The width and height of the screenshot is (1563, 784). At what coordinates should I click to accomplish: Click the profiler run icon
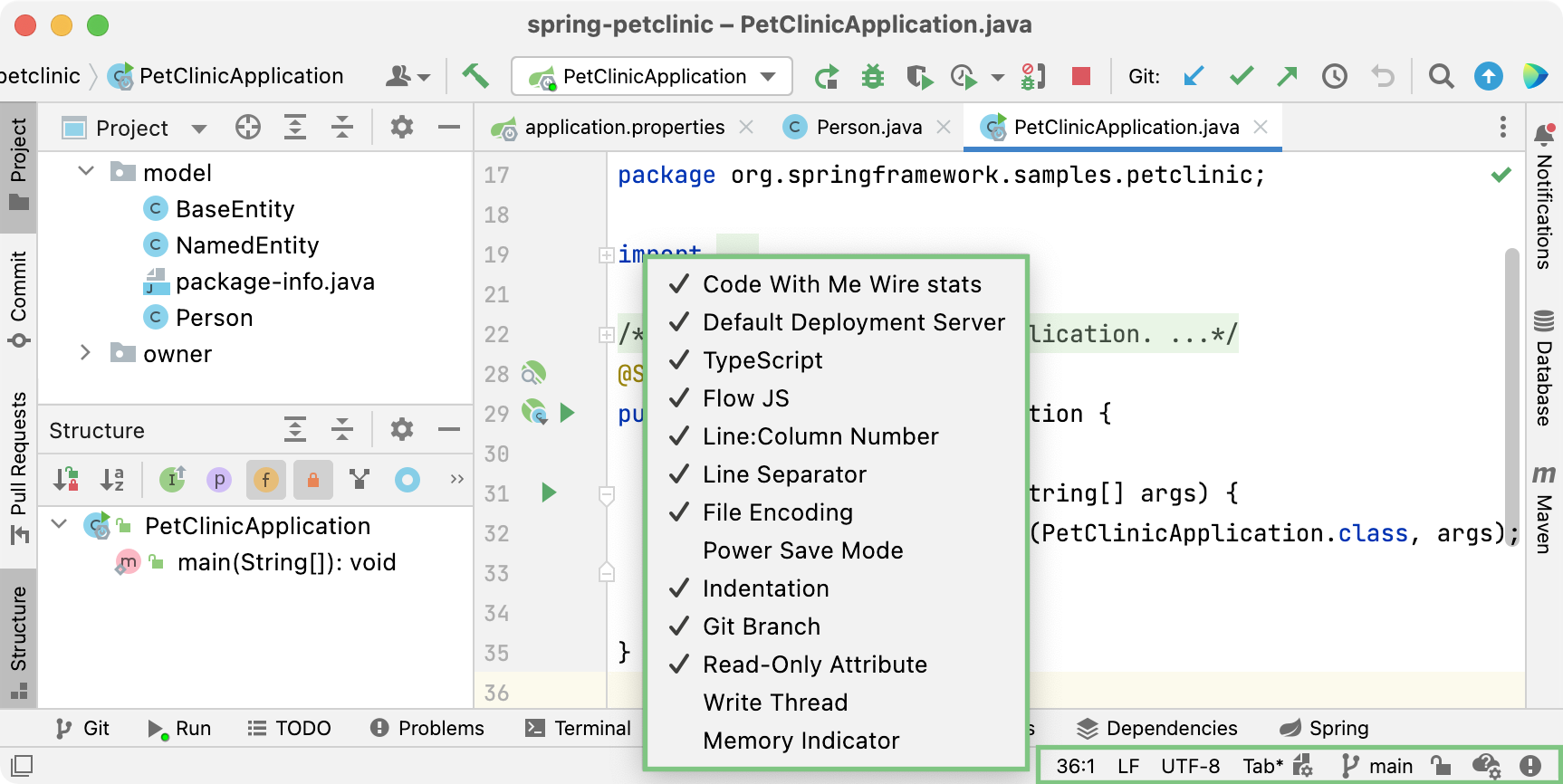964,77
